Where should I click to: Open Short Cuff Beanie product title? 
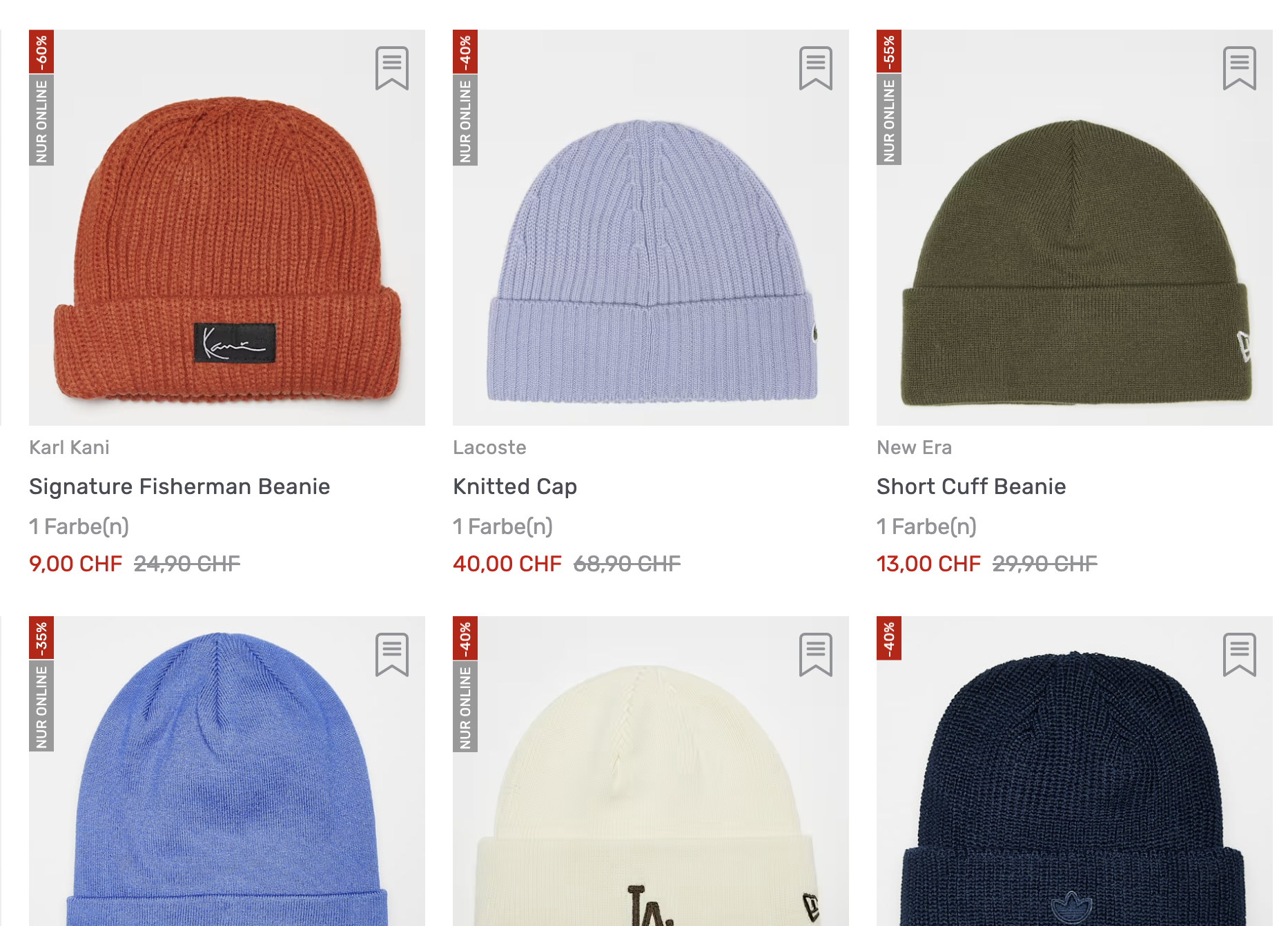pyautogui.click(x=971, y=486)
